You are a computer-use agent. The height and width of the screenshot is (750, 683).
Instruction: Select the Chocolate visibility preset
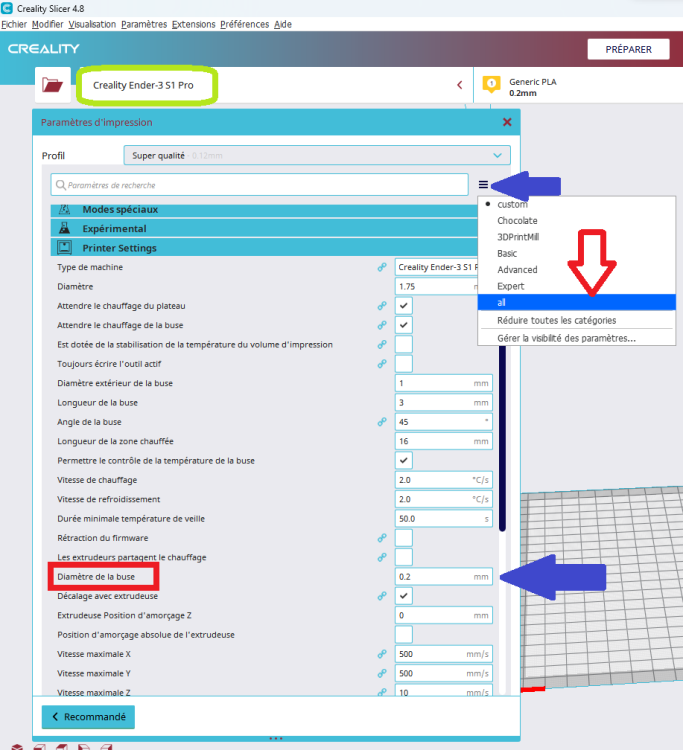pyautogui.click(x=576, y=221)
